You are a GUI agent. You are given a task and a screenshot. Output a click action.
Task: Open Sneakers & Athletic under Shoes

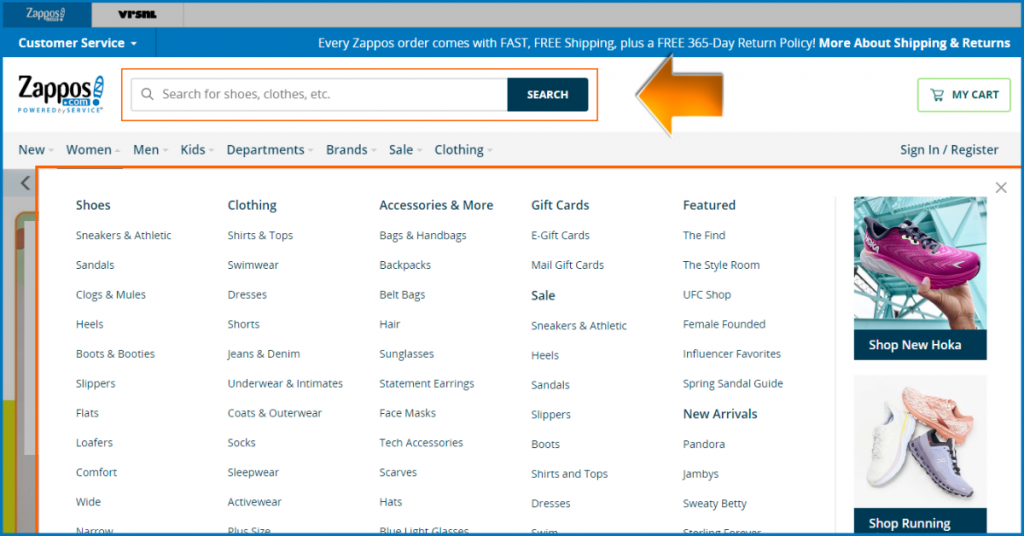[123, 235]
